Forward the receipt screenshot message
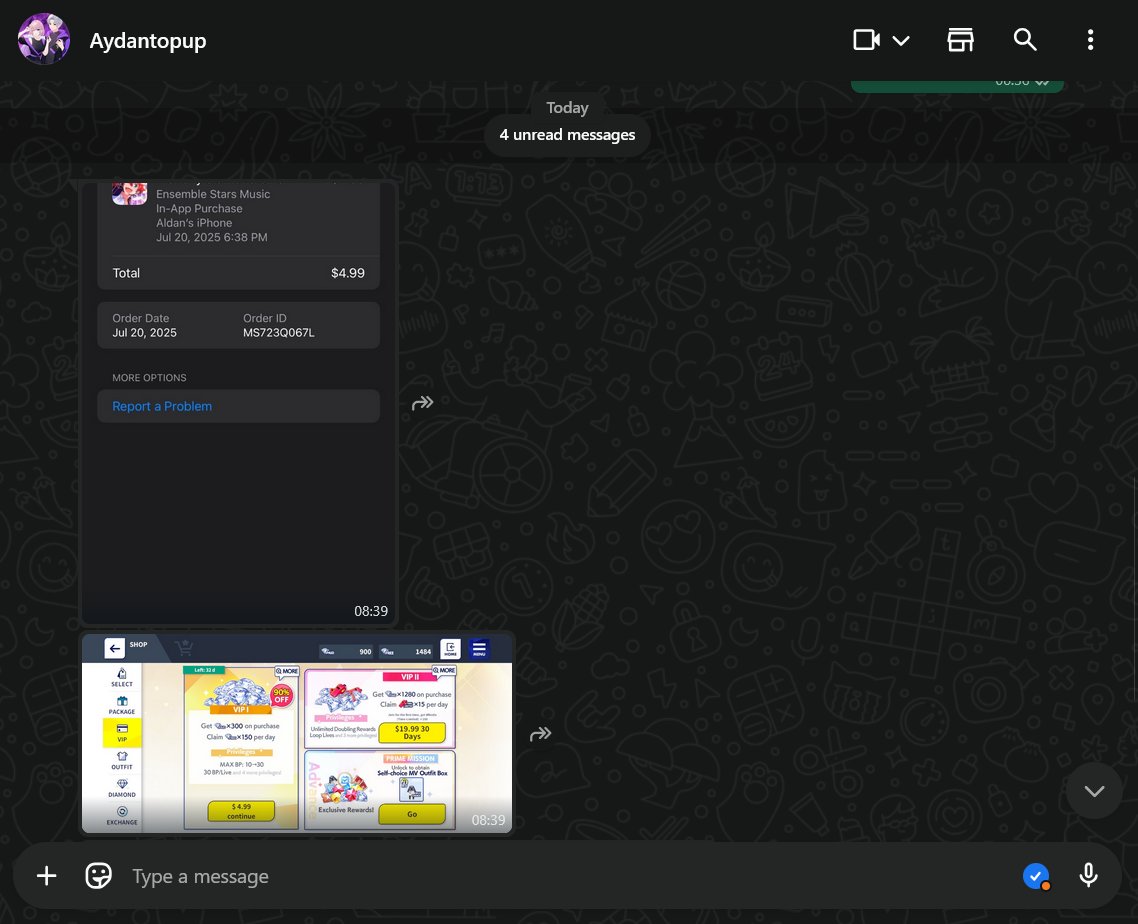 [x=422, y=403]
